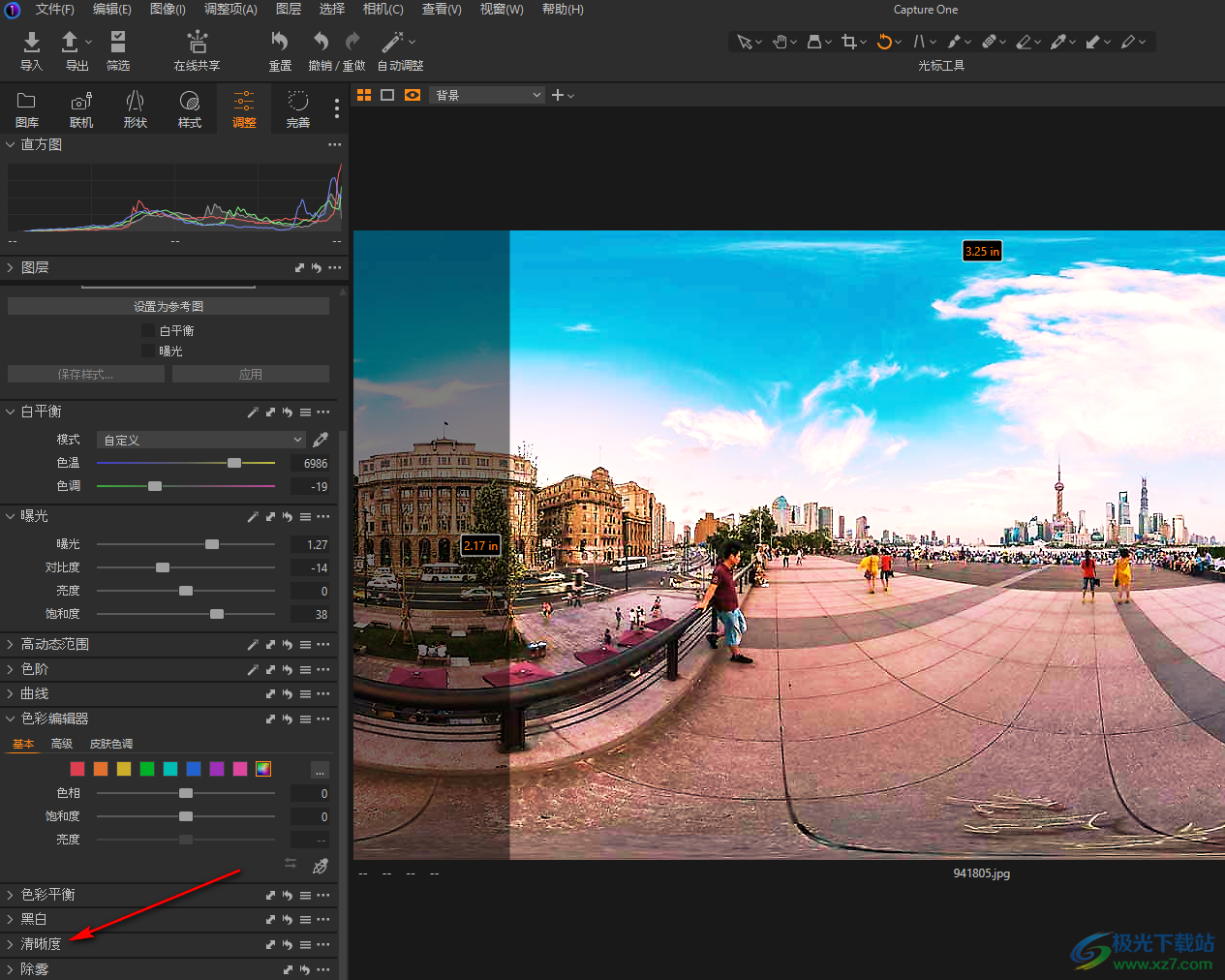This screenshot has height=980, width=1225.
Task: Pick white balance with eyedropper icon
Action: click(321, 440)
